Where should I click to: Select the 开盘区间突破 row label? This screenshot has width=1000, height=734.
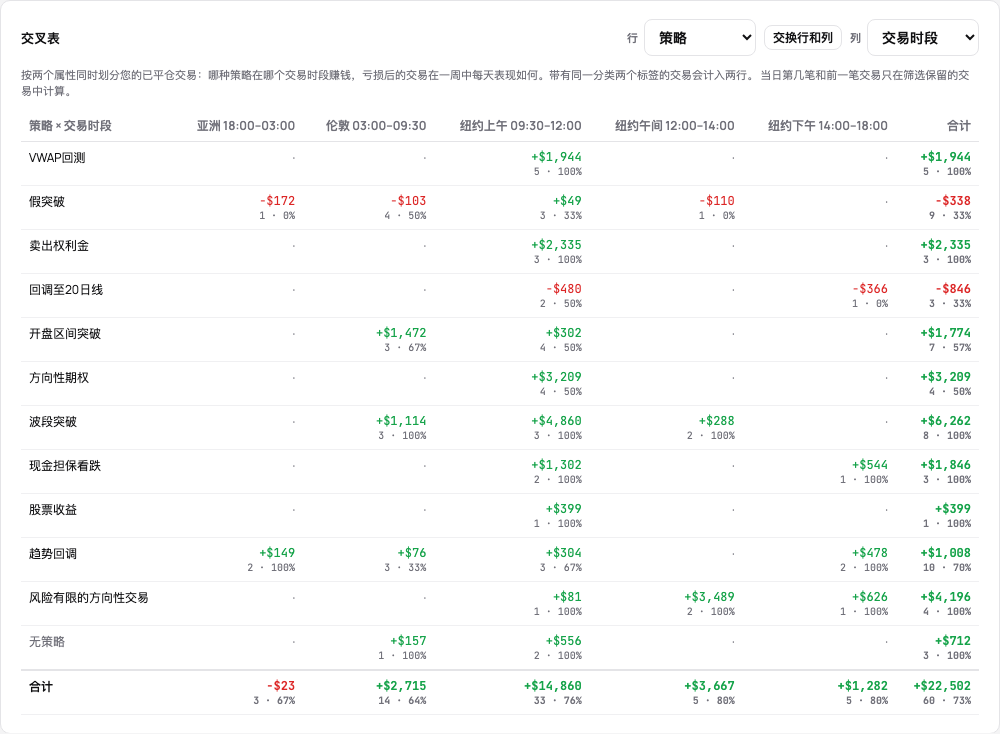coord(64,334)
